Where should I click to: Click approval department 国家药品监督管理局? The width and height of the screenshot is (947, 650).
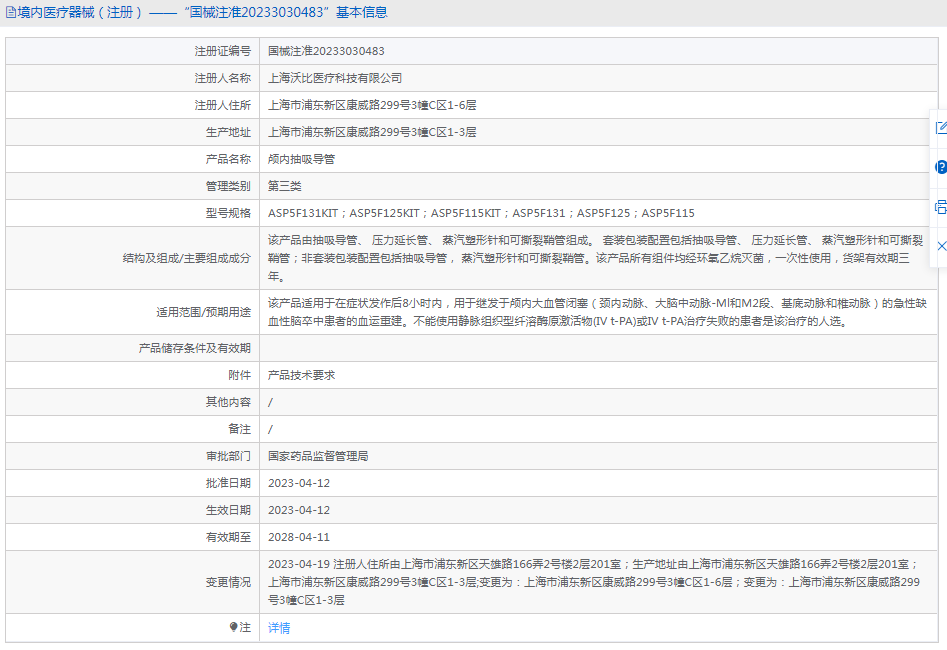[318, 456]
